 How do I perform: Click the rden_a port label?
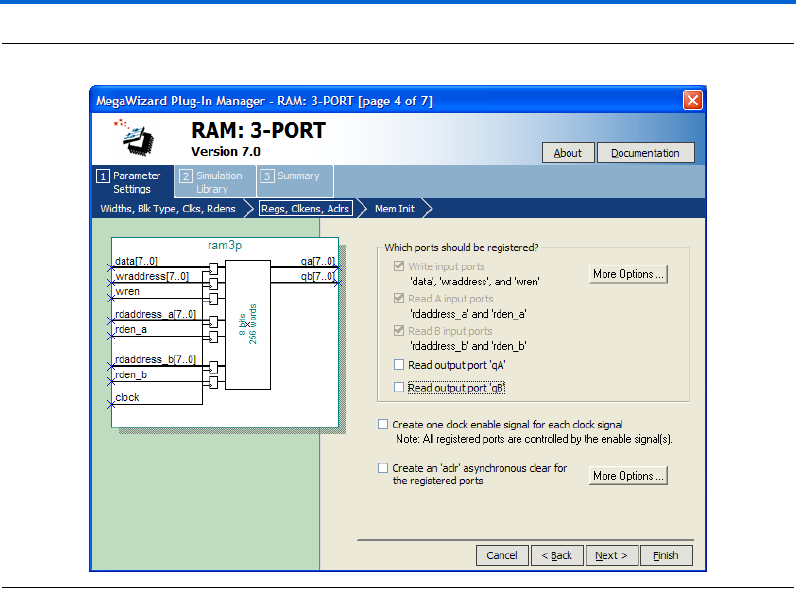click(131, 329)
